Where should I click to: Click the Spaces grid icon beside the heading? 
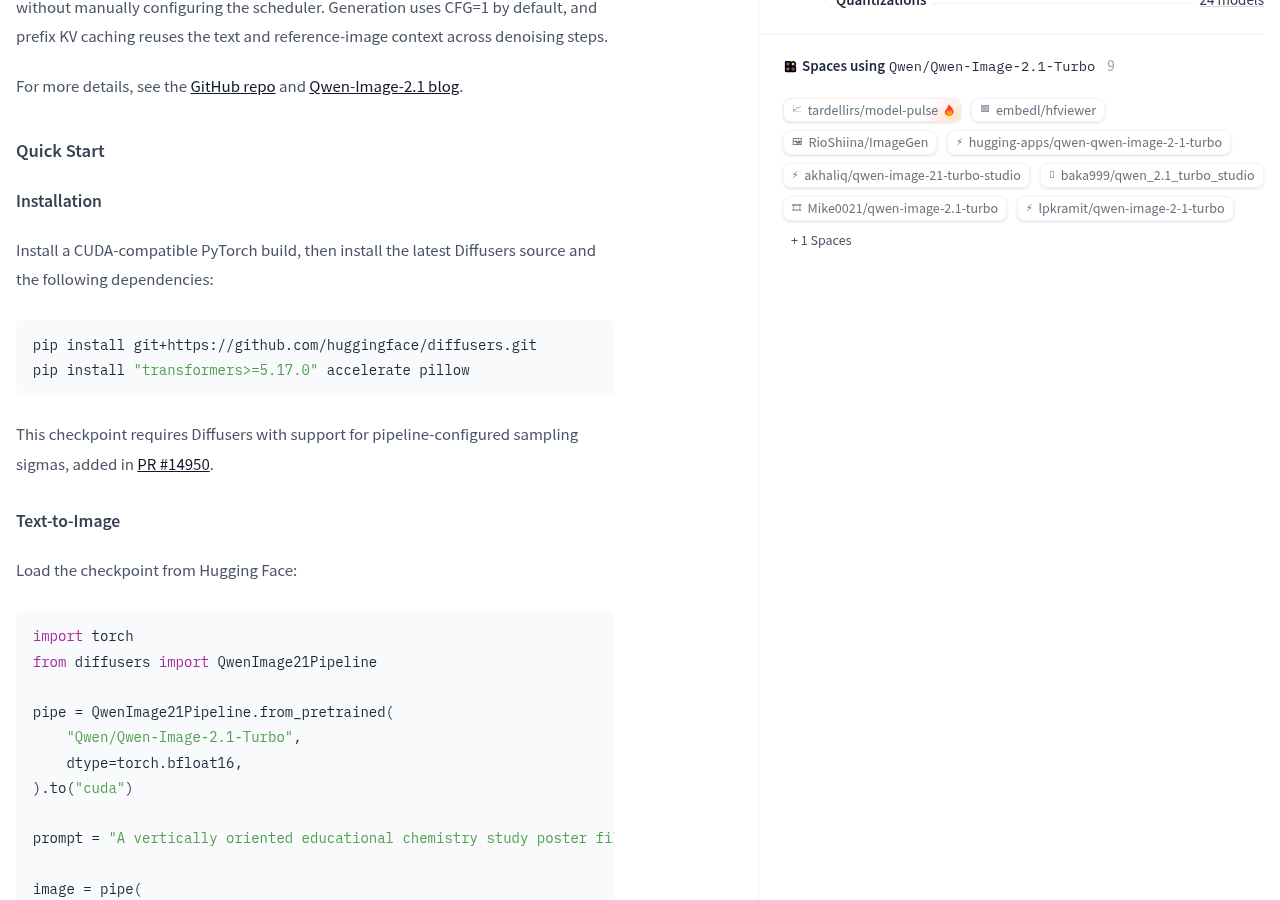click(x=790, y=67)
